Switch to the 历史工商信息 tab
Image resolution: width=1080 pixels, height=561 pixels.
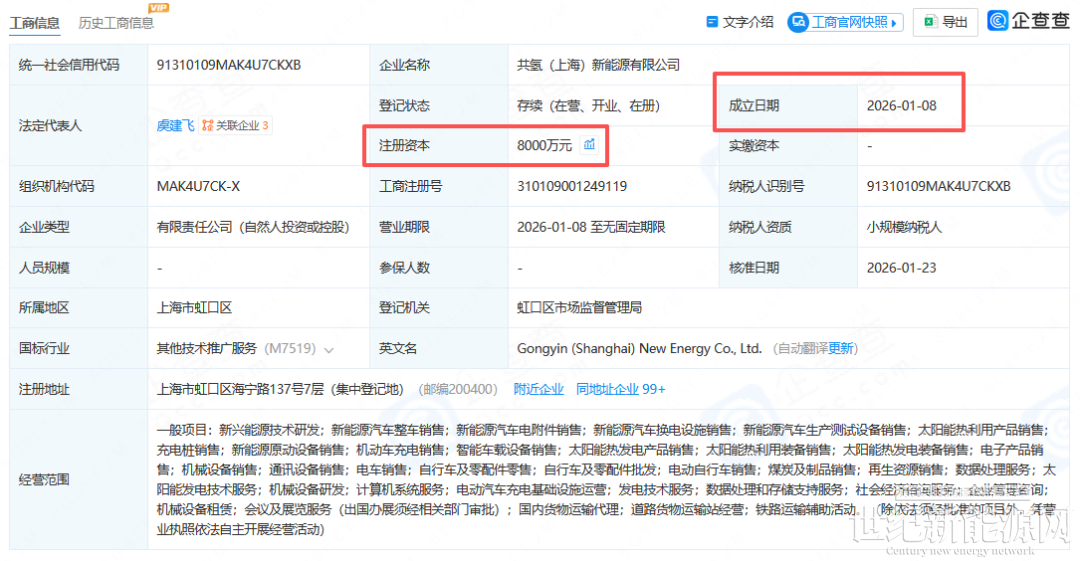(x=116, y=23)
